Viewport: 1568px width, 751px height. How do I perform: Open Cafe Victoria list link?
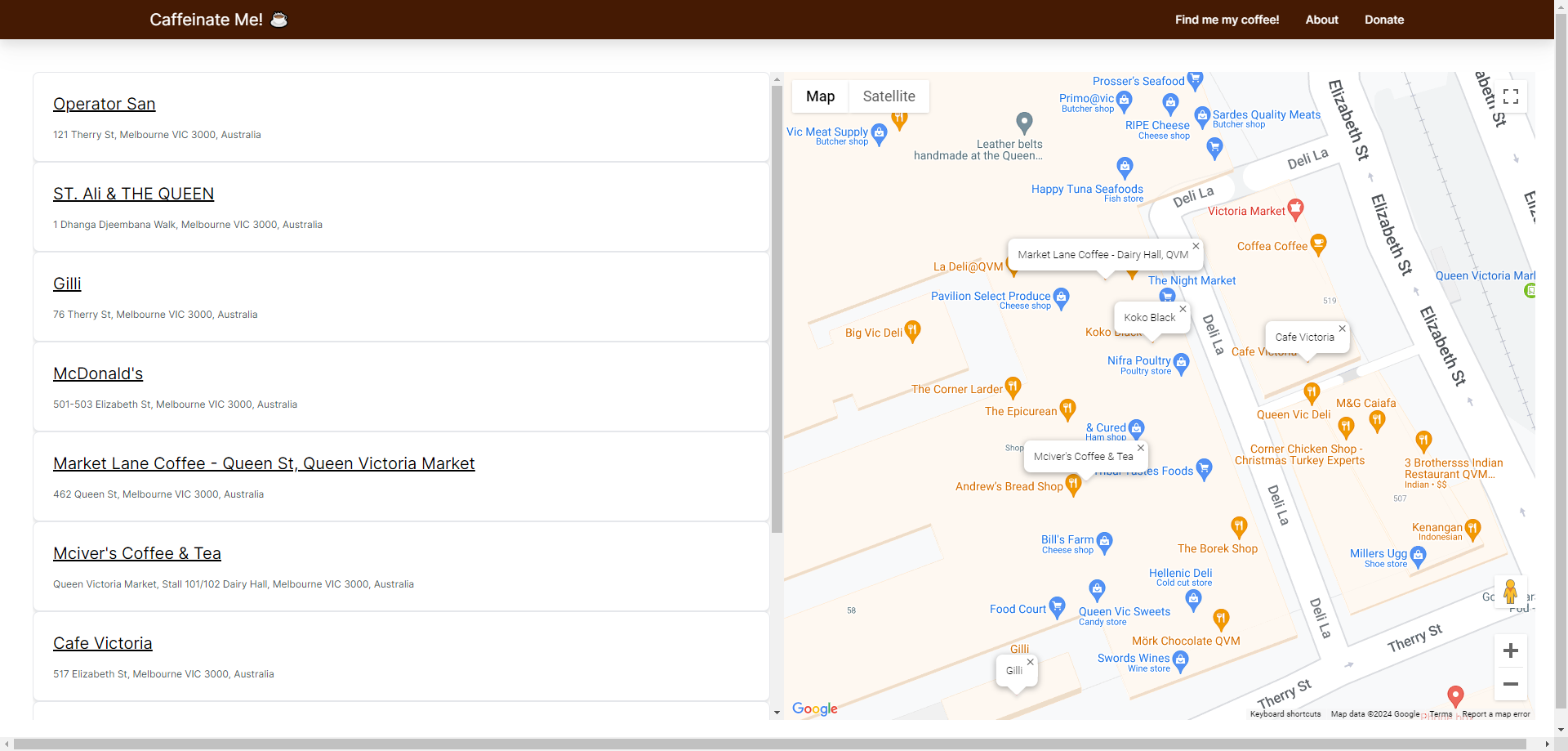[103, 643]
